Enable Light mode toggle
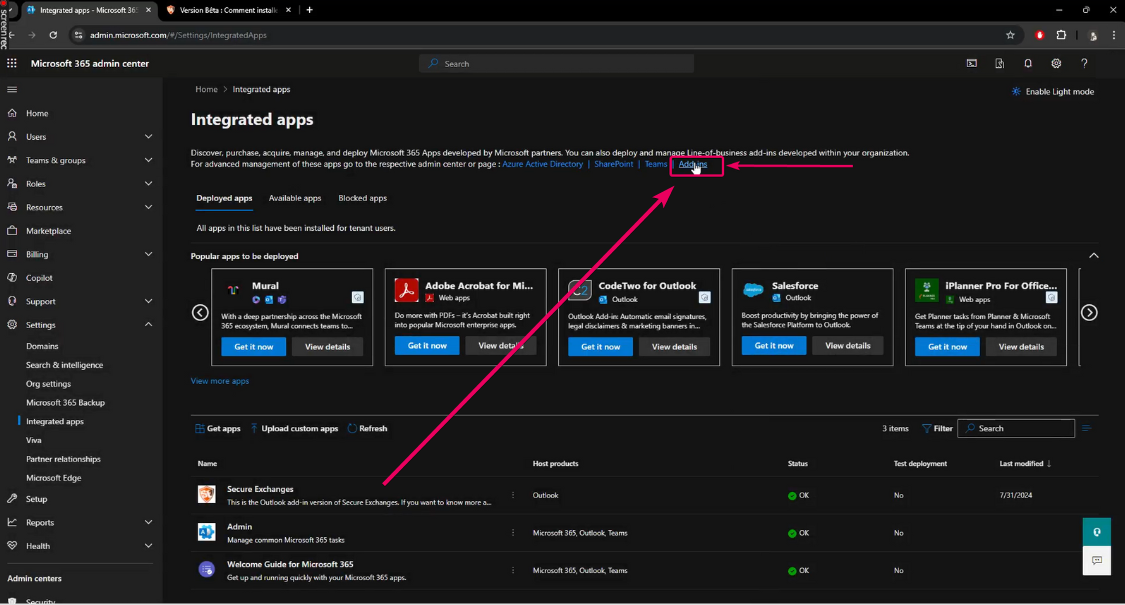1125x605 pixels. (1053, 91)
